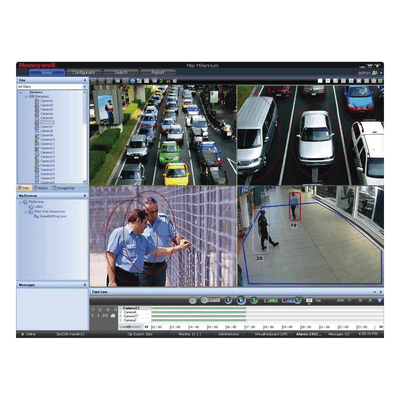Collapse the Time Line panel header arrow
This screenshot has height=400, width=400.
tap(375, 292)
